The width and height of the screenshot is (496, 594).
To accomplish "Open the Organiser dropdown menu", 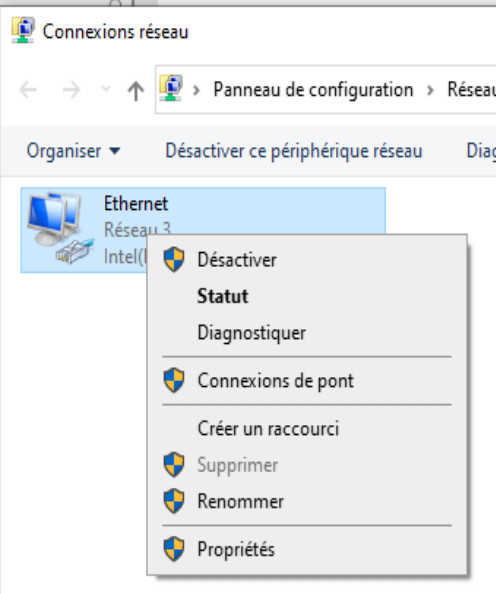I will [x=73, y=151].
